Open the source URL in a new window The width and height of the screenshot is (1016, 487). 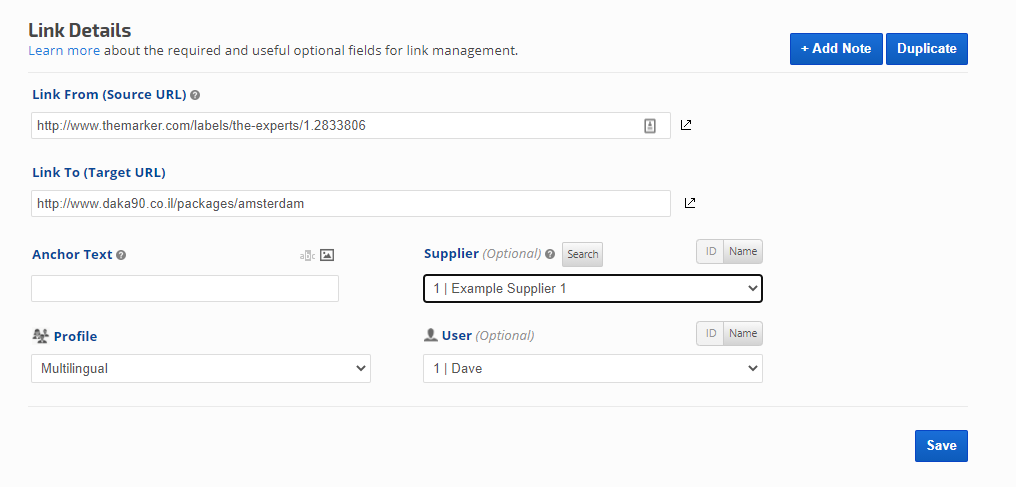(x=686, y=125)
